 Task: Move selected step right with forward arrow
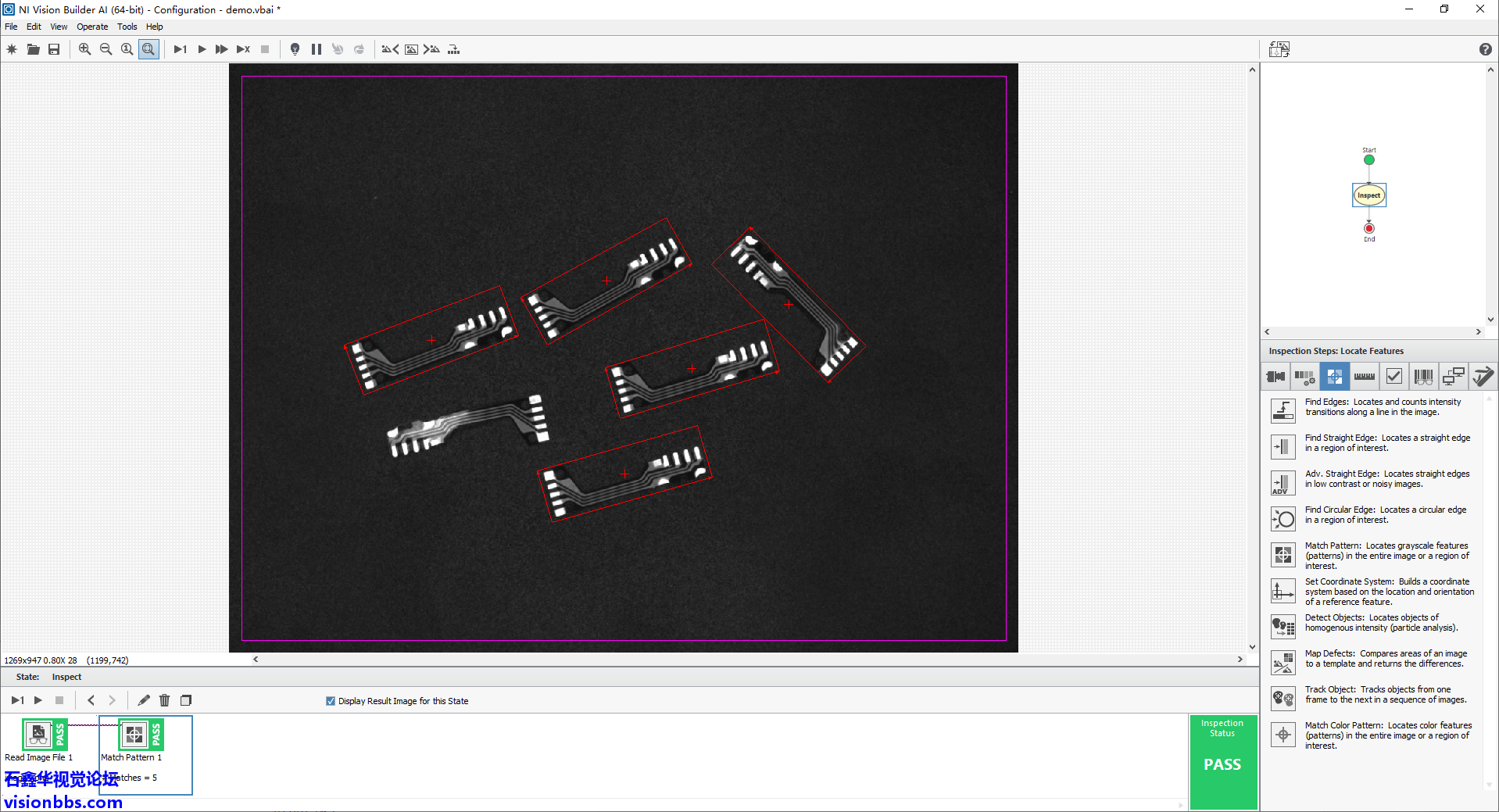point(112,700)
